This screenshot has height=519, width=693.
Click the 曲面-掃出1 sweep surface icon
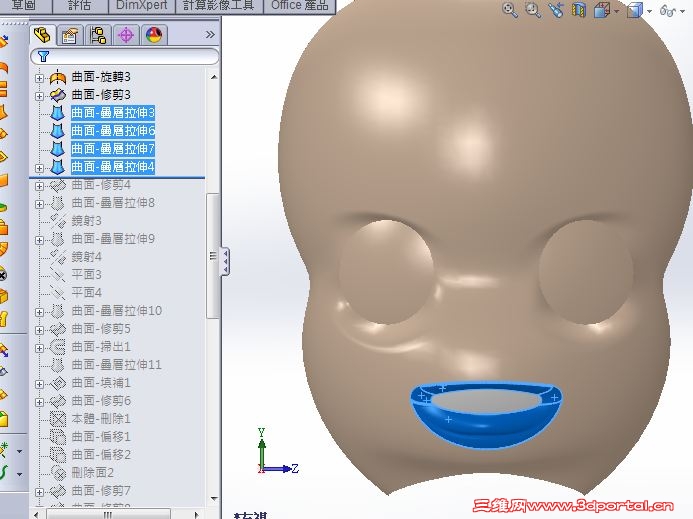point(58,347)
